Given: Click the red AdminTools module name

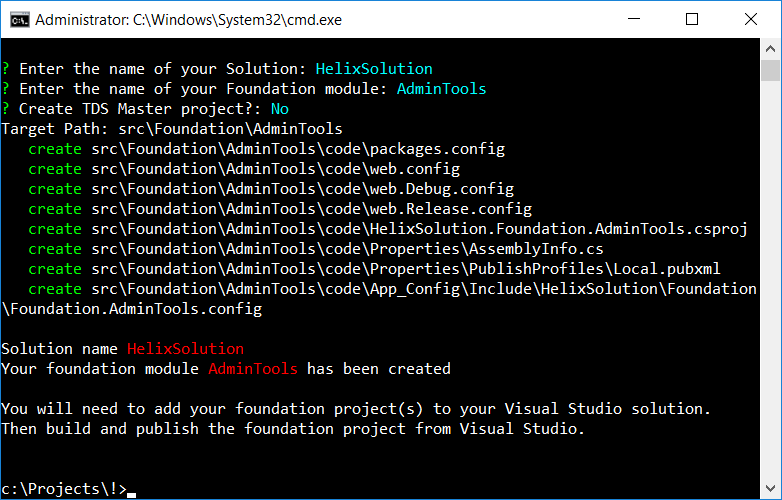Looking at the screenshot, I should (252, 369).
